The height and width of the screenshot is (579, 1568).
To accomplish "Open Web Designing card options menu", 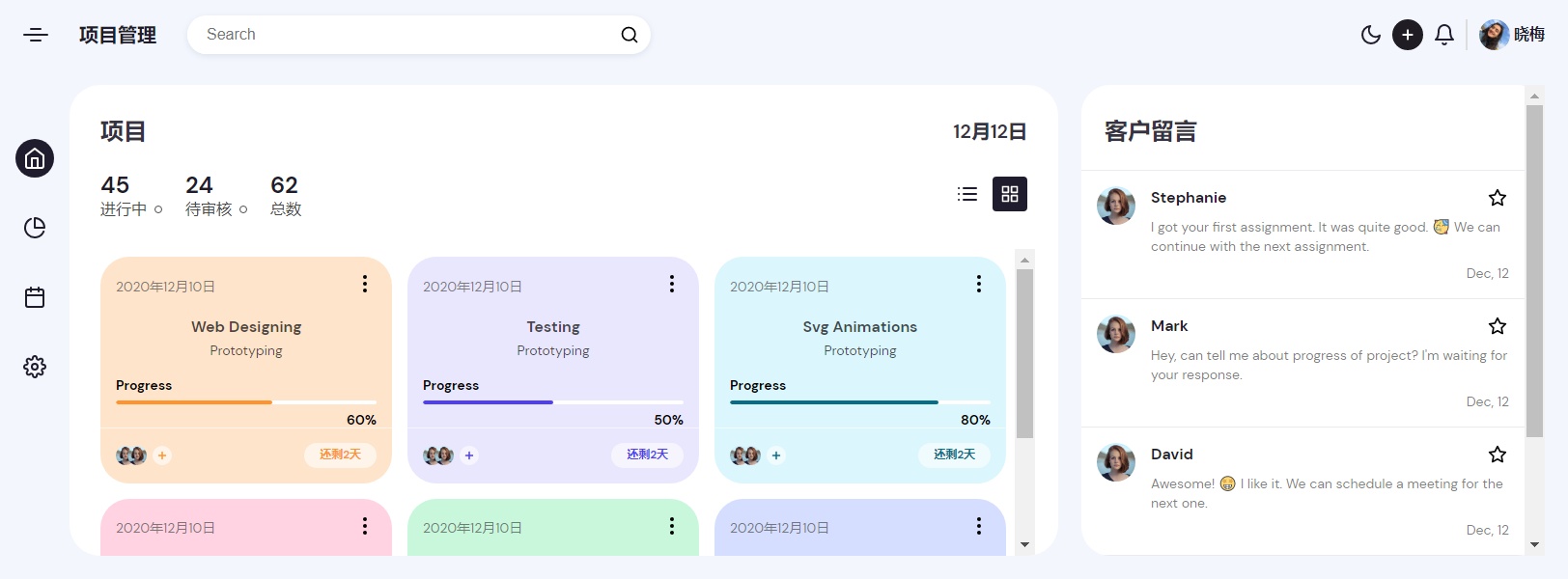I will click(x=365, y=284).
